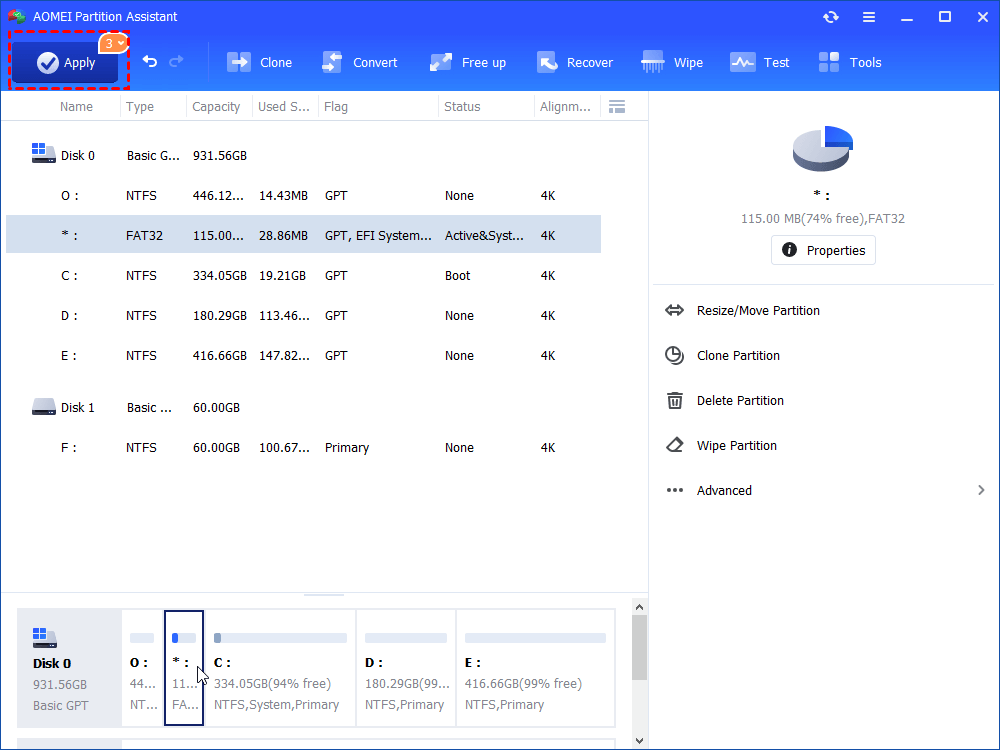Open the Clone tool
This screenshot has height=750, width=1000.
click(260, 62)
